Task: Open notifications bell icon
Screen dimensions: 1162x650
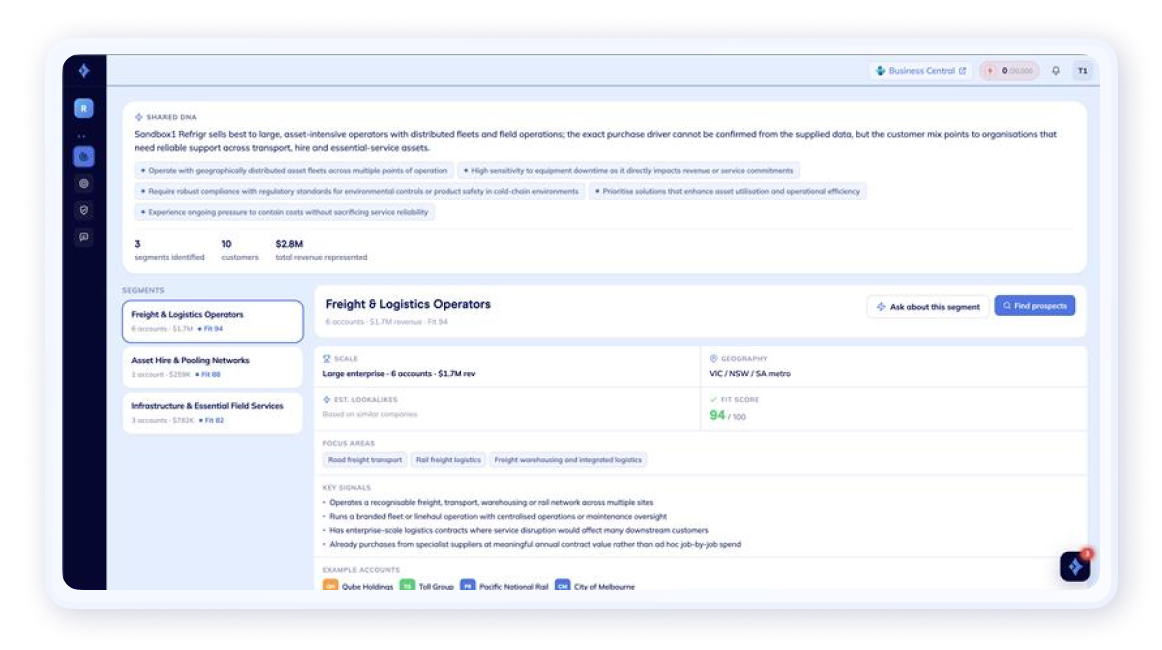Action: point(1055,71)
